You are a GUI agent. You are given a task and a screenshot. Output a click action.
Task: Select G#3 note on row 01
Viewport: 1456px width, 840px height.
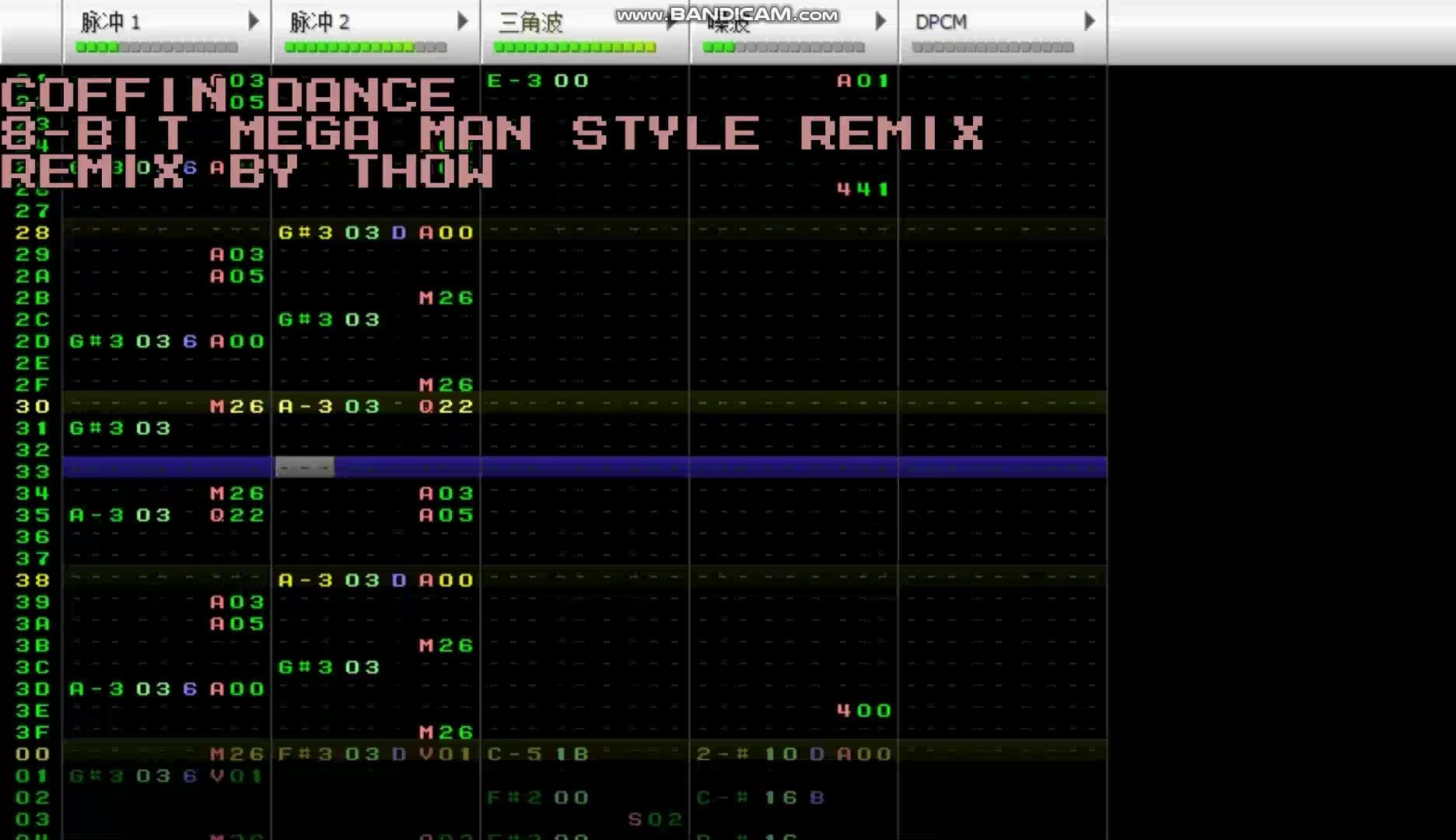point(97,776)
